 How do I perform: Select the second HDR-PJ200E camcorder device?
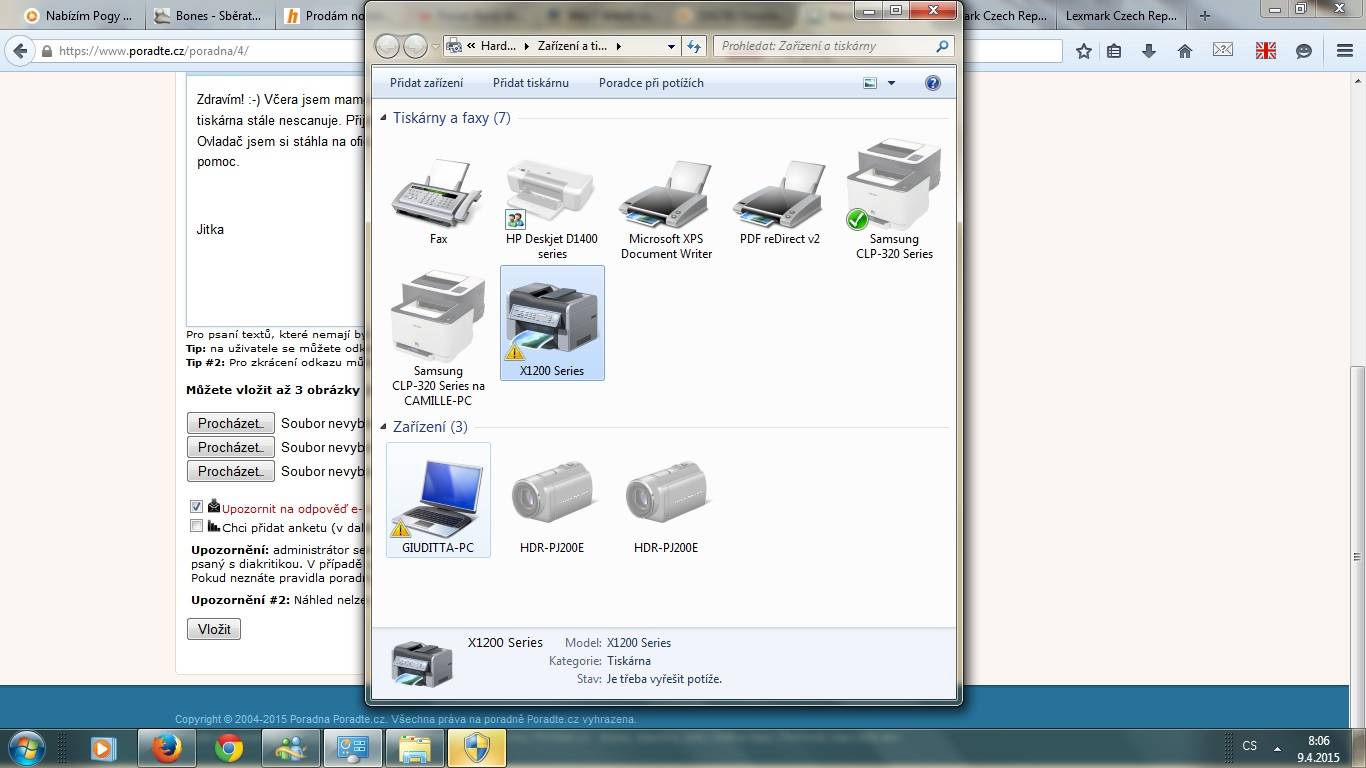click(x=666, y=505)
